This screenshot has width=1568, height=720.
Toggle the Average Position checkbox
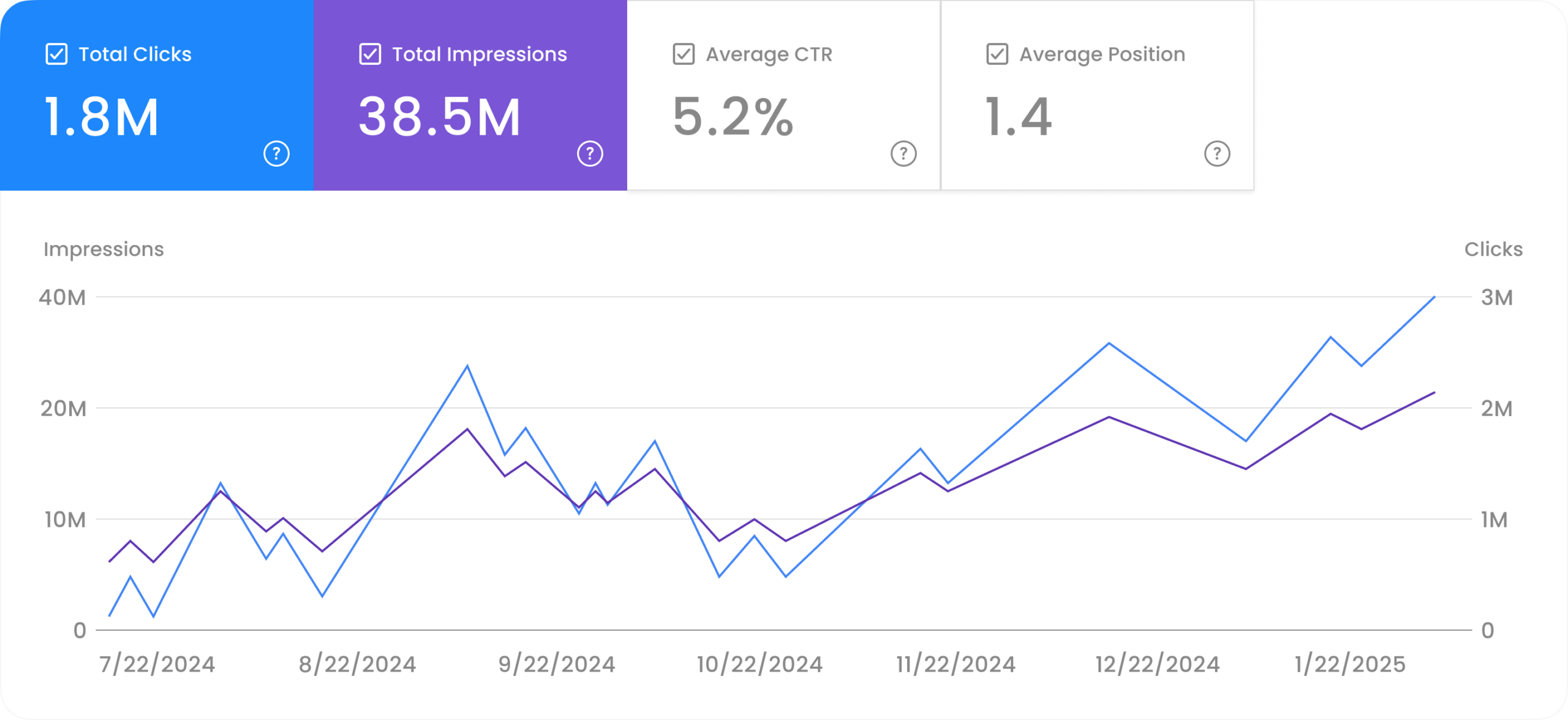click(x=997, y=54)
